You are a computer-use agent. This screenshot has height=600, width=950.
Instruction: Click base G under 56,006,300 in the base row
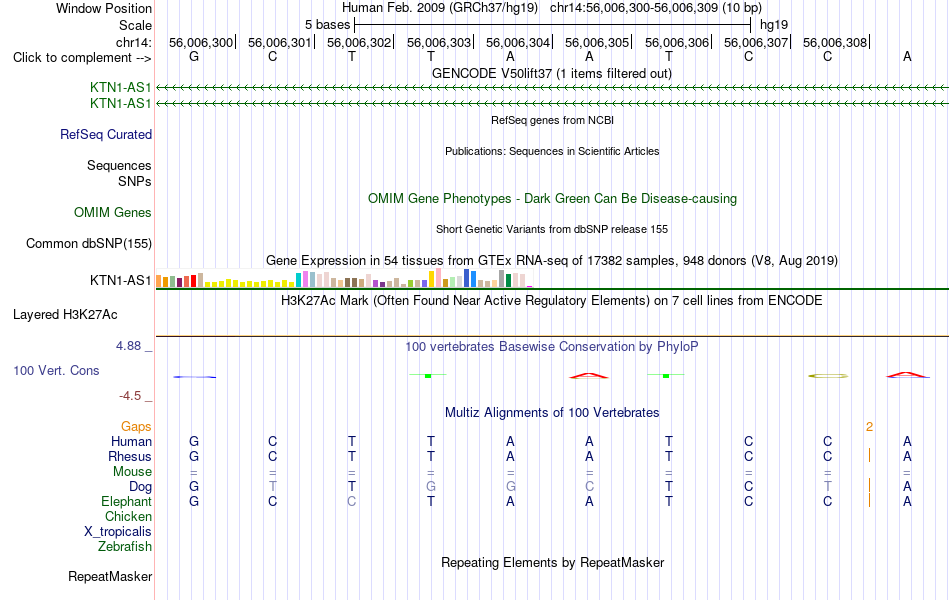(194, 57)
